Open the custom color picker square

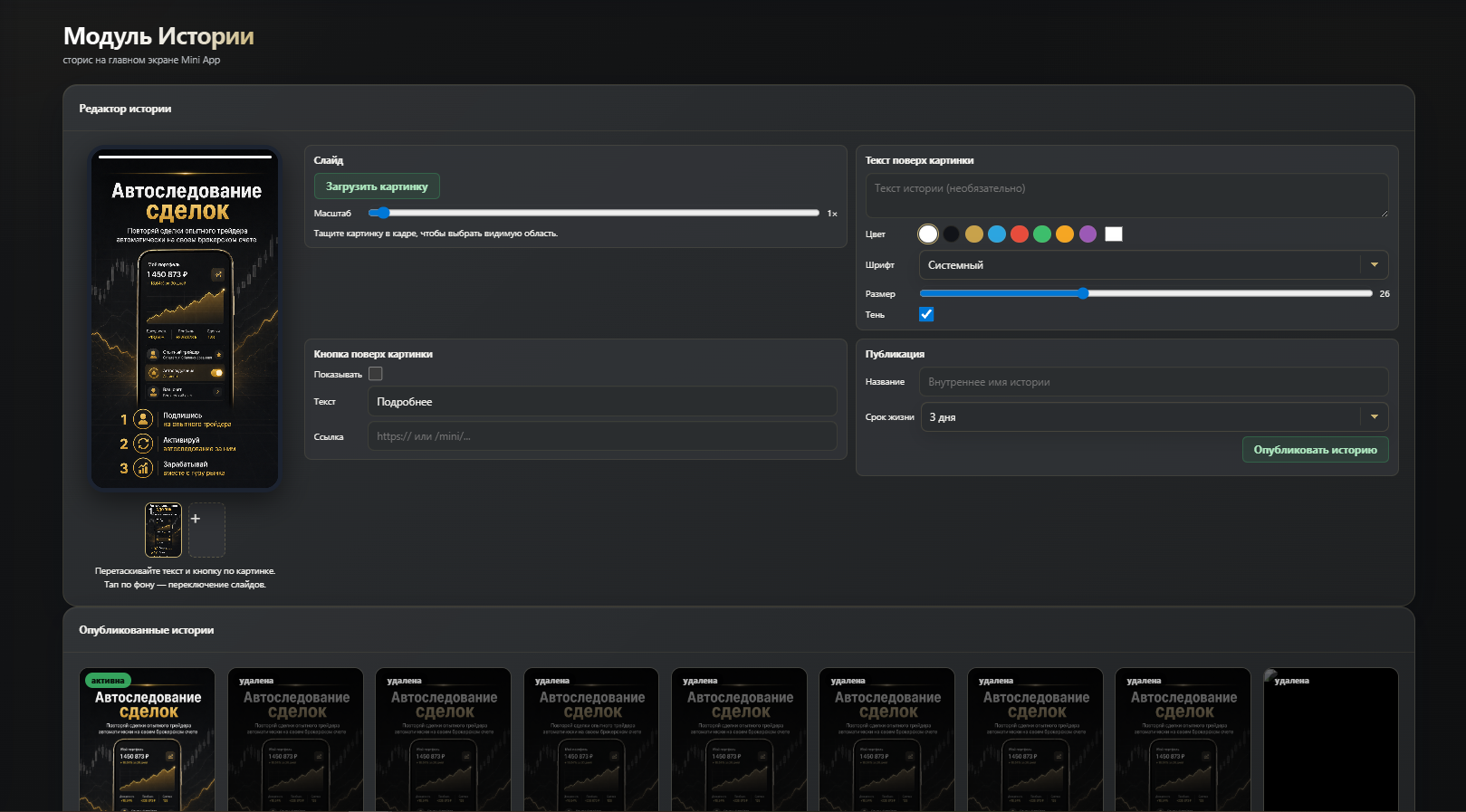[1114, 234]
